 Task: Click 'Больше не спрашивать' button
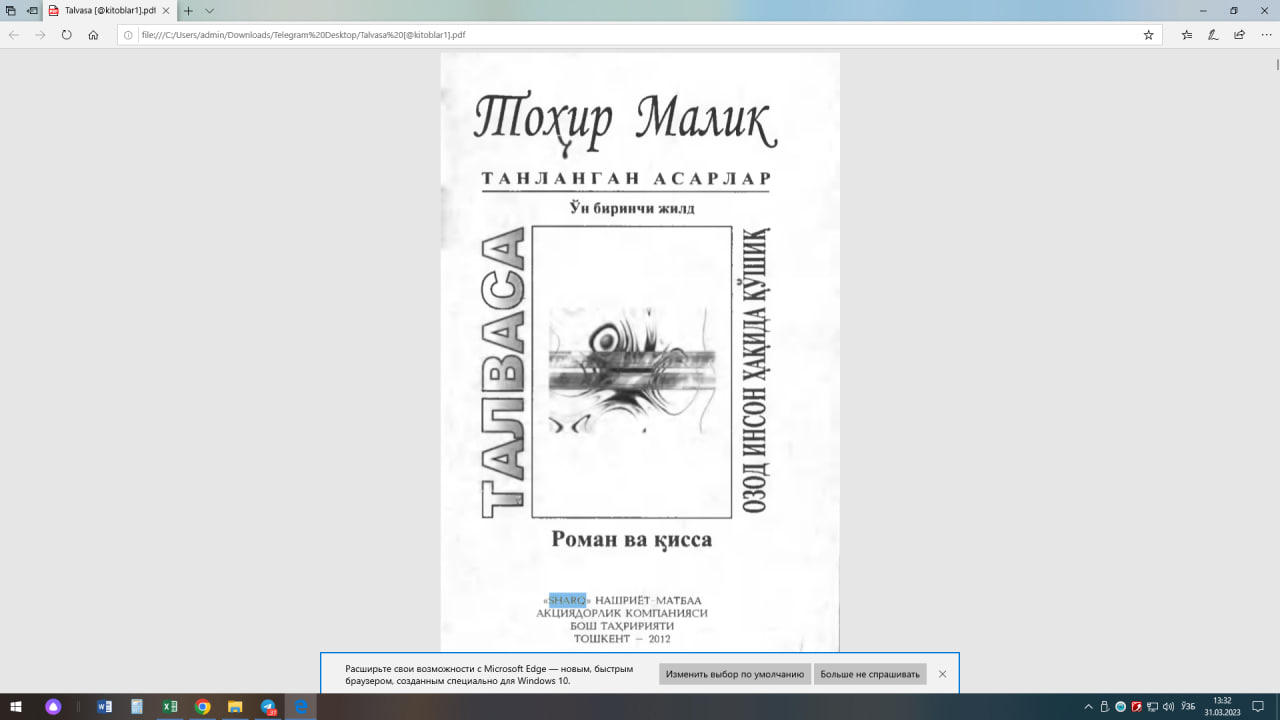[x=870, y=674]
